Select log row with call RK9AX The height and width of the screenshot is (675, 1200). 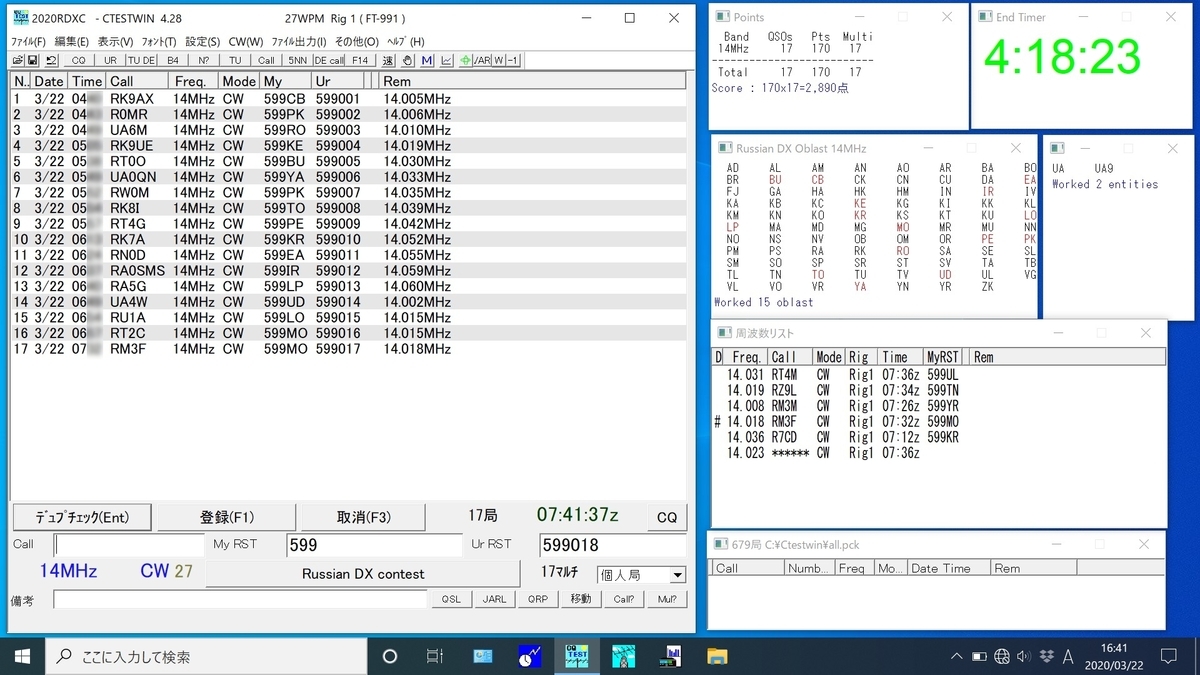pyautogui.click(x=348, y=99)
